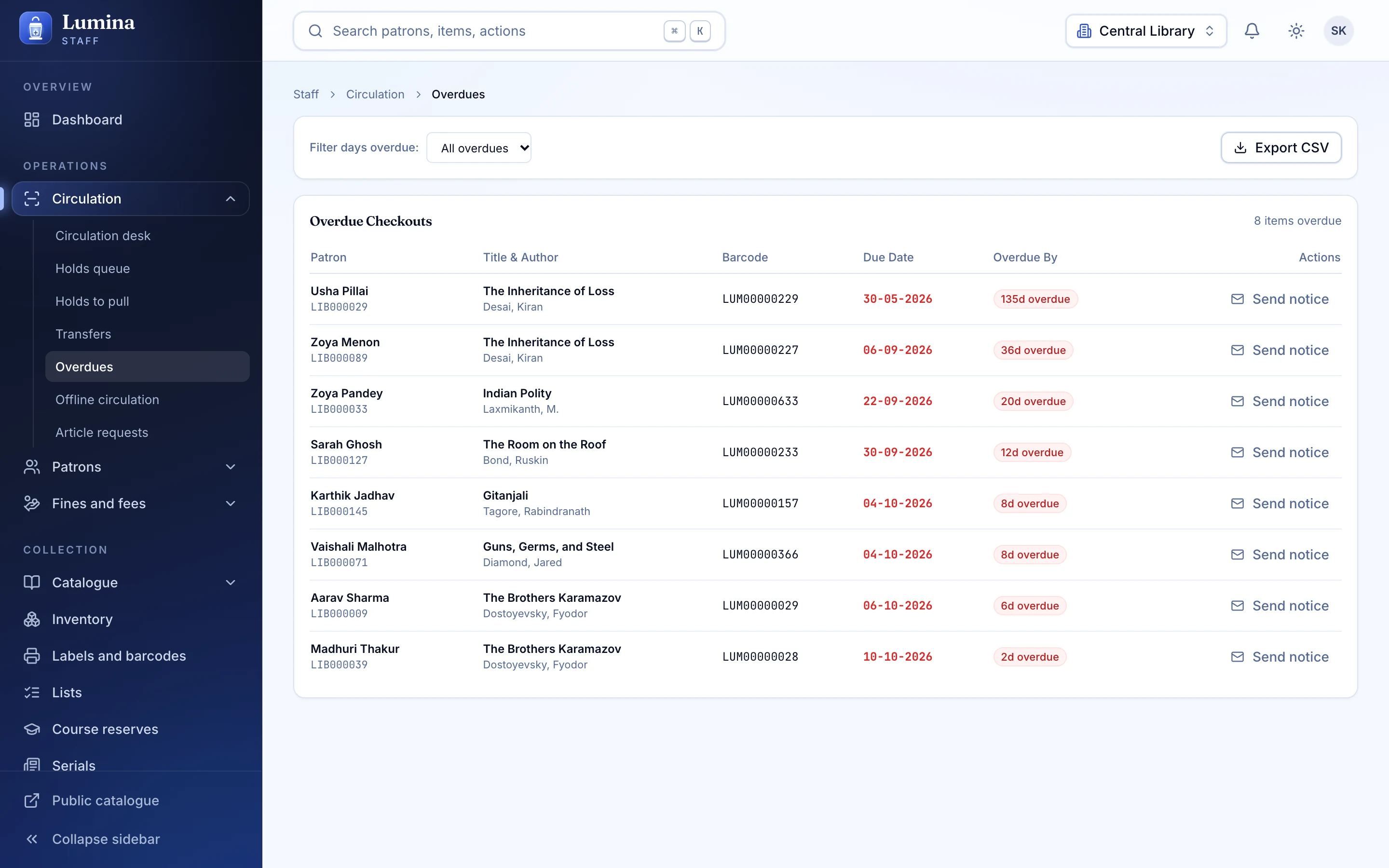Screen dimensions: 1389x868
Task: Click envelope icon in Zoya Pandey row
Action: coord(1238,401)
